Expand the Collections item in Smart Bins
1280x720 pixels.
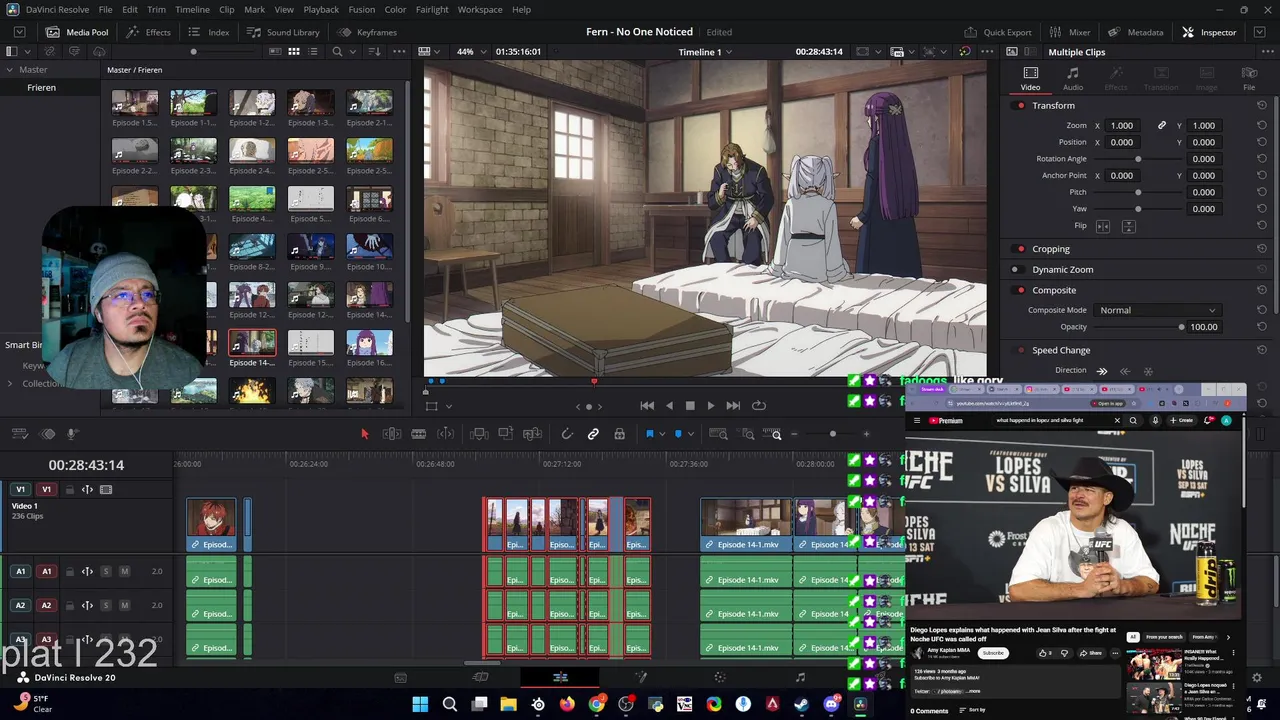tap(10, 383)
